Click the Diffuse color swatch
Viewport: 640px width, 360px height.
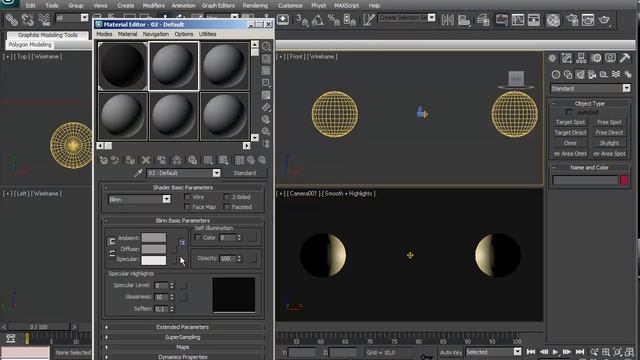point(153,249)
